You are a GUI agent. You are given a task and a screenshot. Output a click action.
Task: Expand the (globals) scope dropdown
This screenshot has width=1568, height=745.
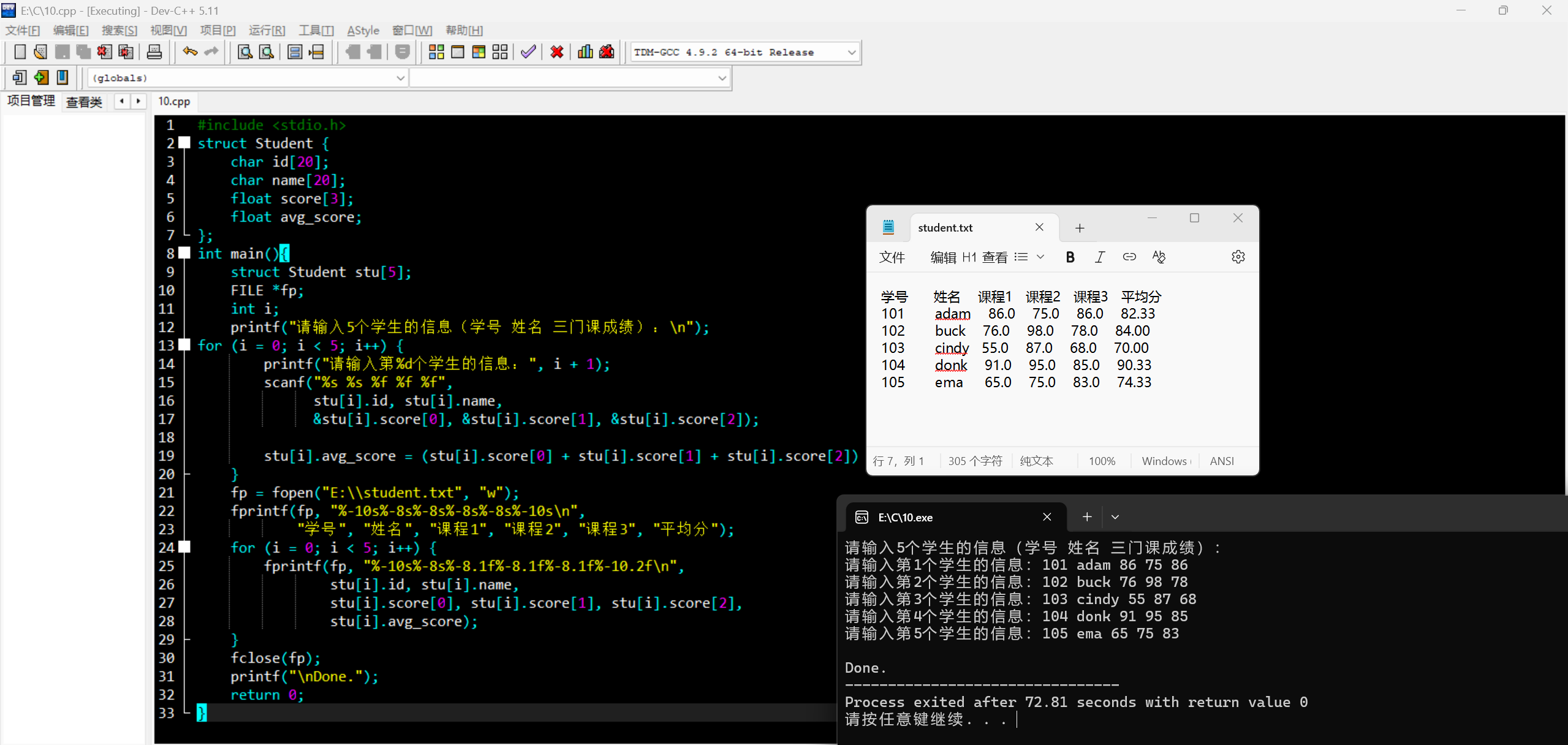[400, 78]
